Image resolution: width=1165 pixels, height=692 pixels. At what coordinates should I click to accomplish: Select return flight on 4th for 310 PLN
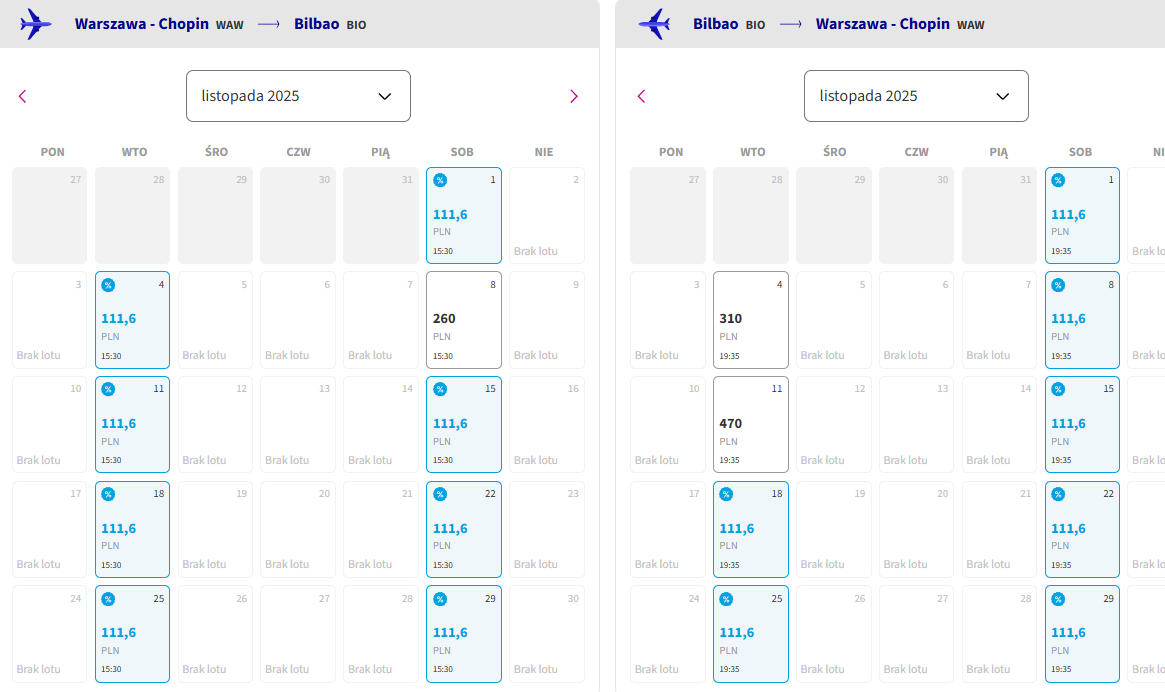(x=750, y=320)
